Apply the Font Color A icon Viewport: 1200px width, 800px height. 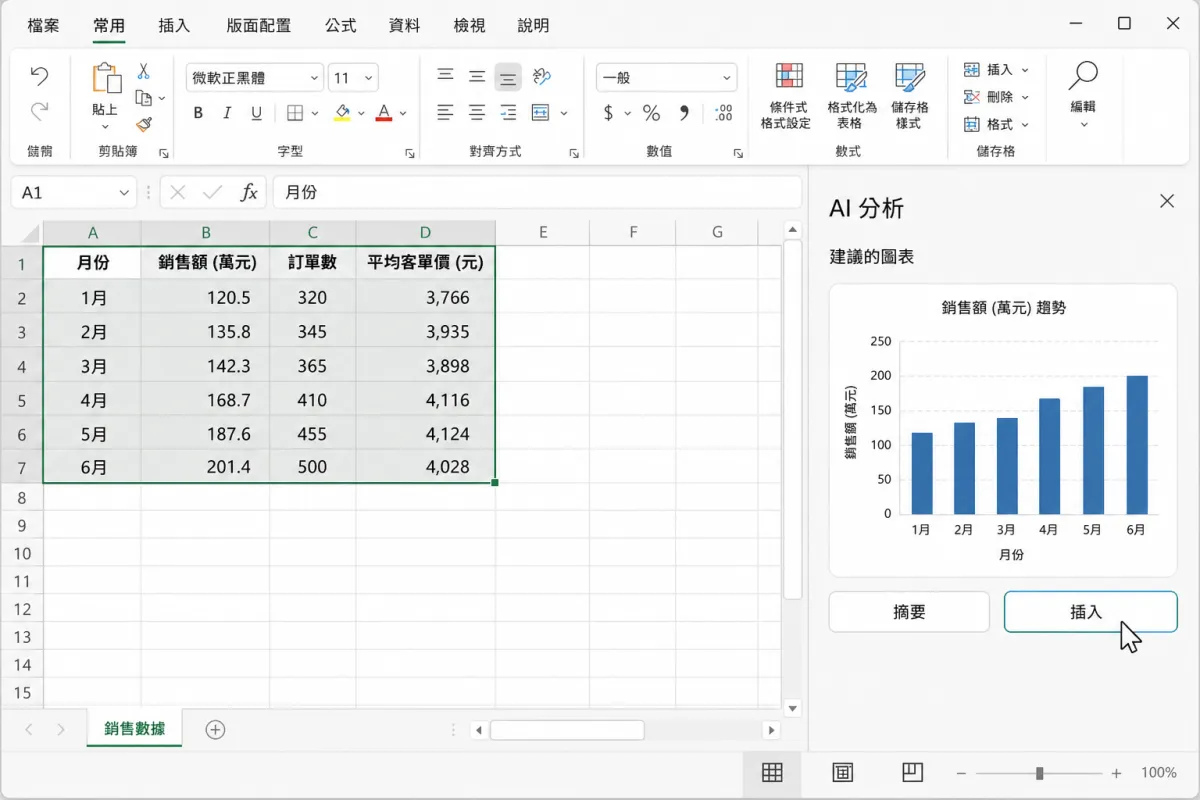click(383, 113)
